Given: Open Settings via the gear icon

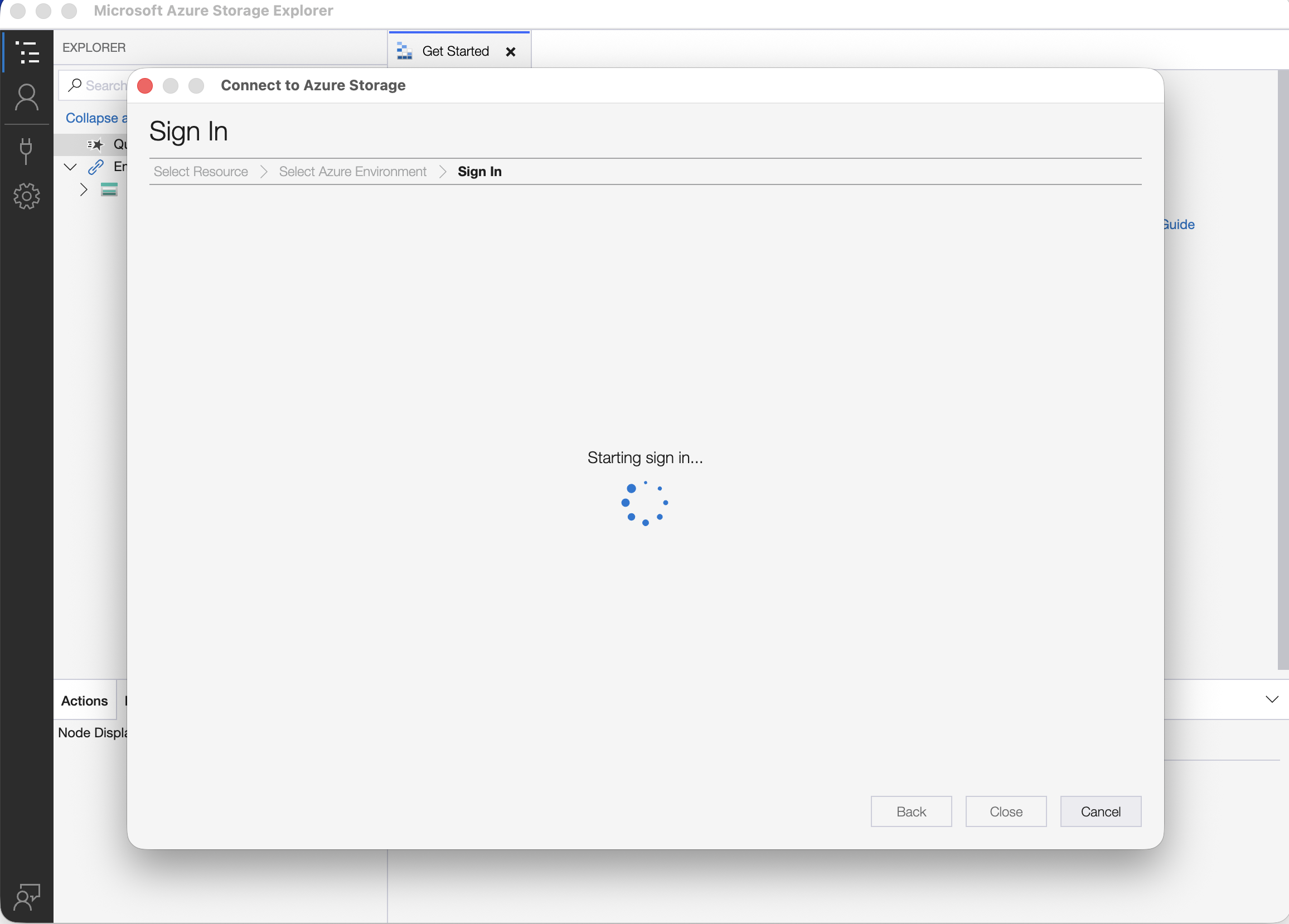Looking at the screenshot, I should 27,196.
